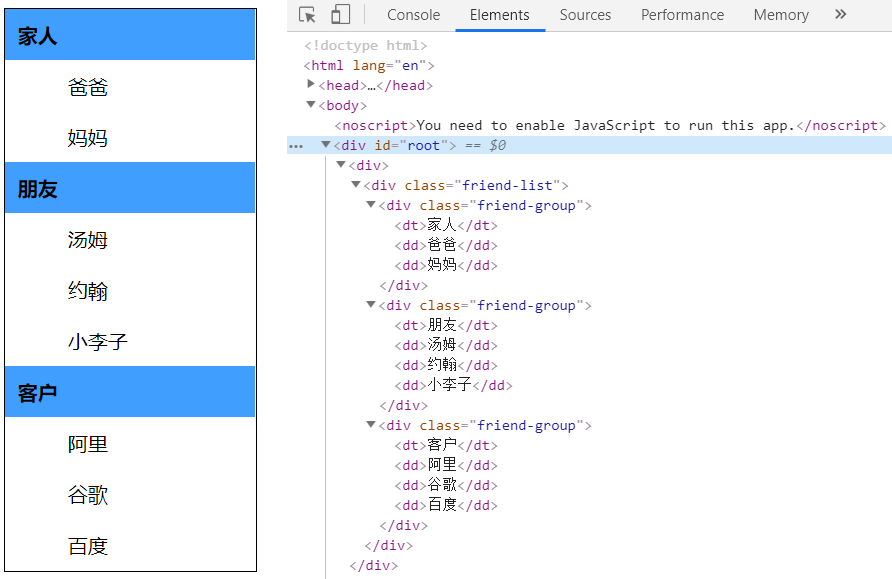Collapse the friend-list div node

356,184
